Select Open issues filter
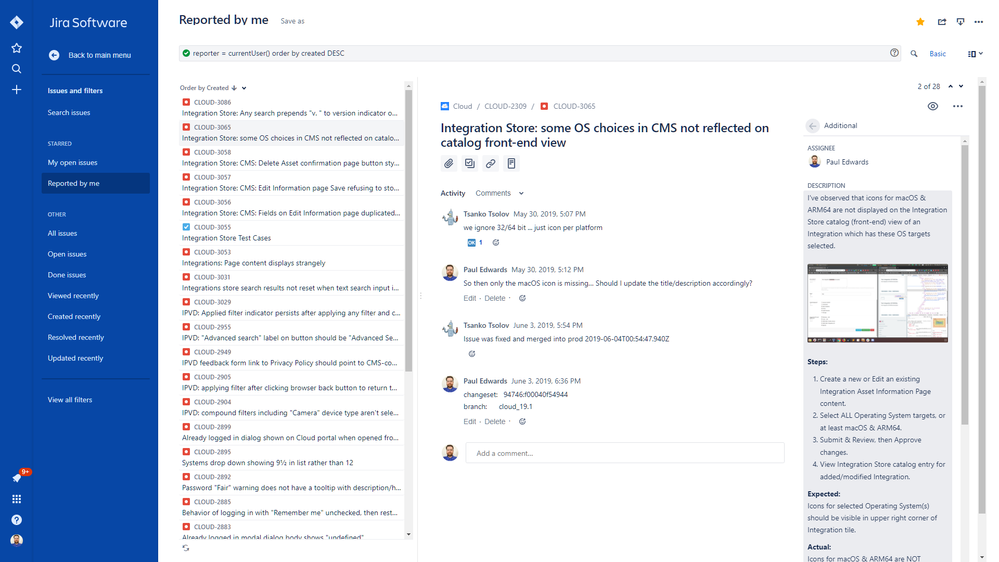Screen dimensions: 999x562 (x=67, y=254)
